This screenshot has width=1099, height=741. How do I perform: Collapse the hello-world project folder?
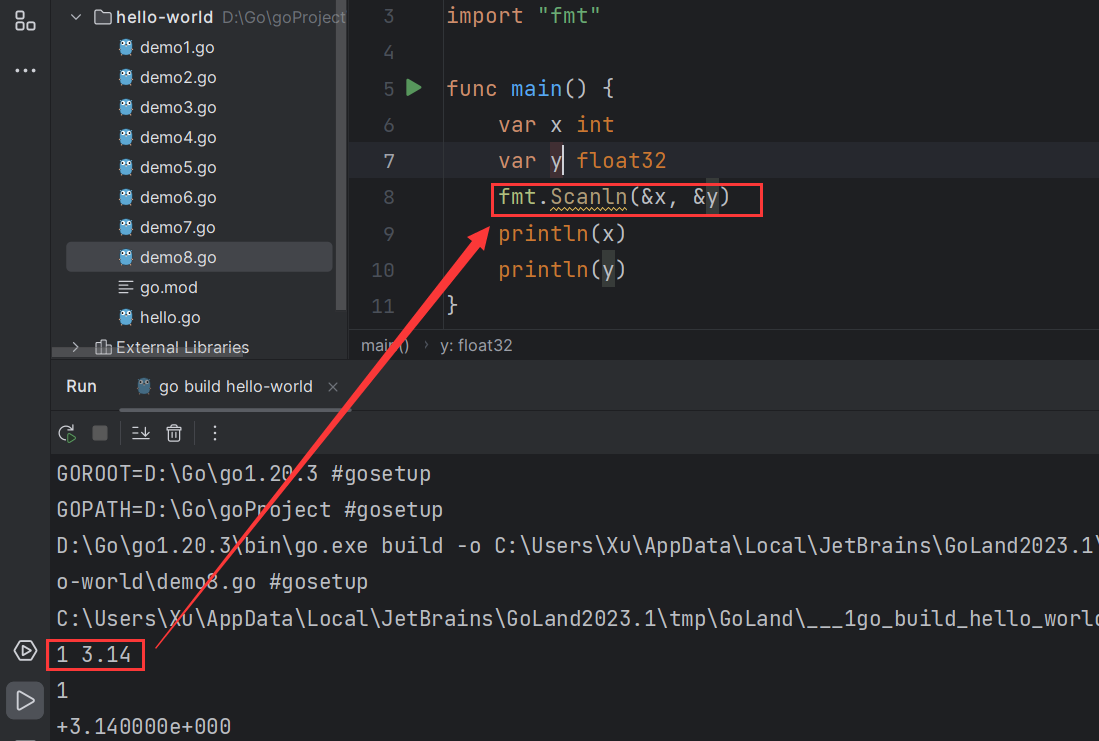click(76, 17)
